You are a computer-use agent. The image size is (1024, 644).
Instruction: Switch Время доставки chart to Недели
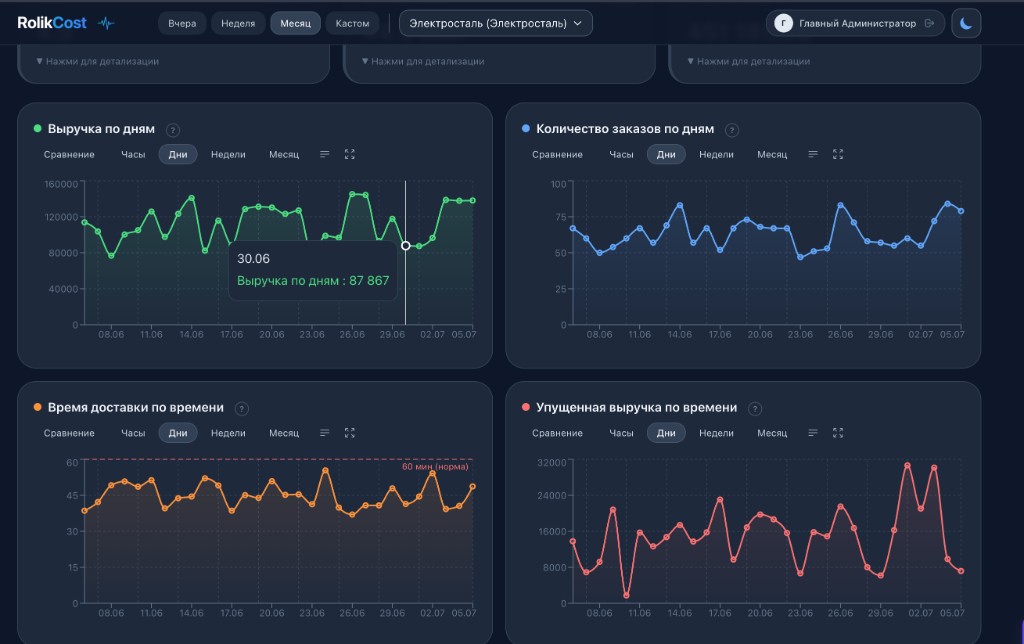228,433
